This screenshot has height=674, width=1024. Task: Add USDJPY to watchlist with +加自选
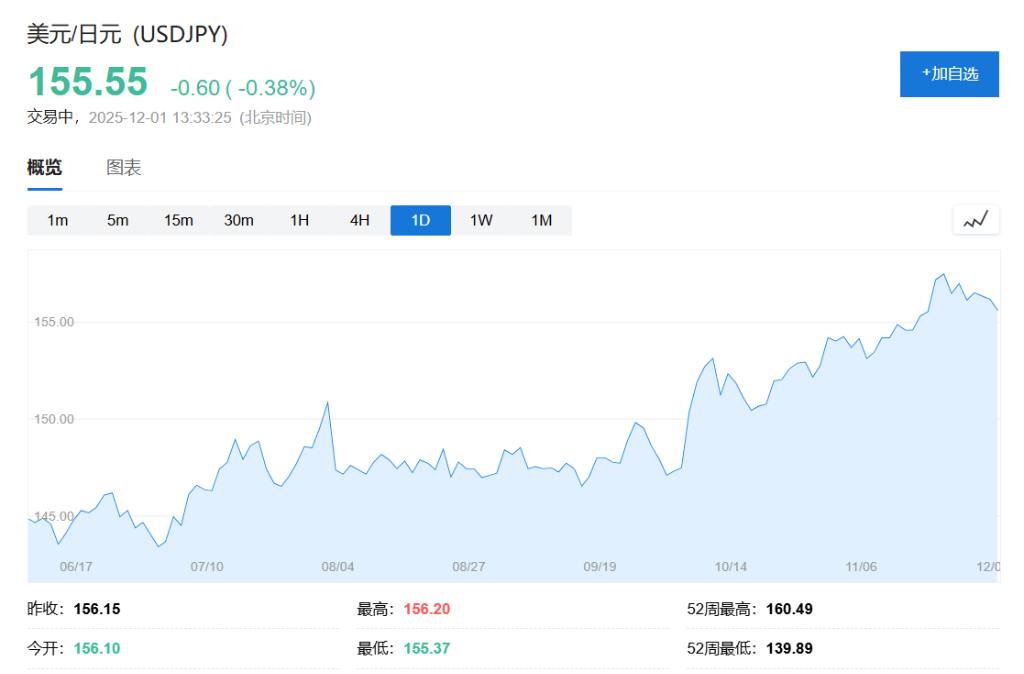pyautogui.click(x=949, y=74)
